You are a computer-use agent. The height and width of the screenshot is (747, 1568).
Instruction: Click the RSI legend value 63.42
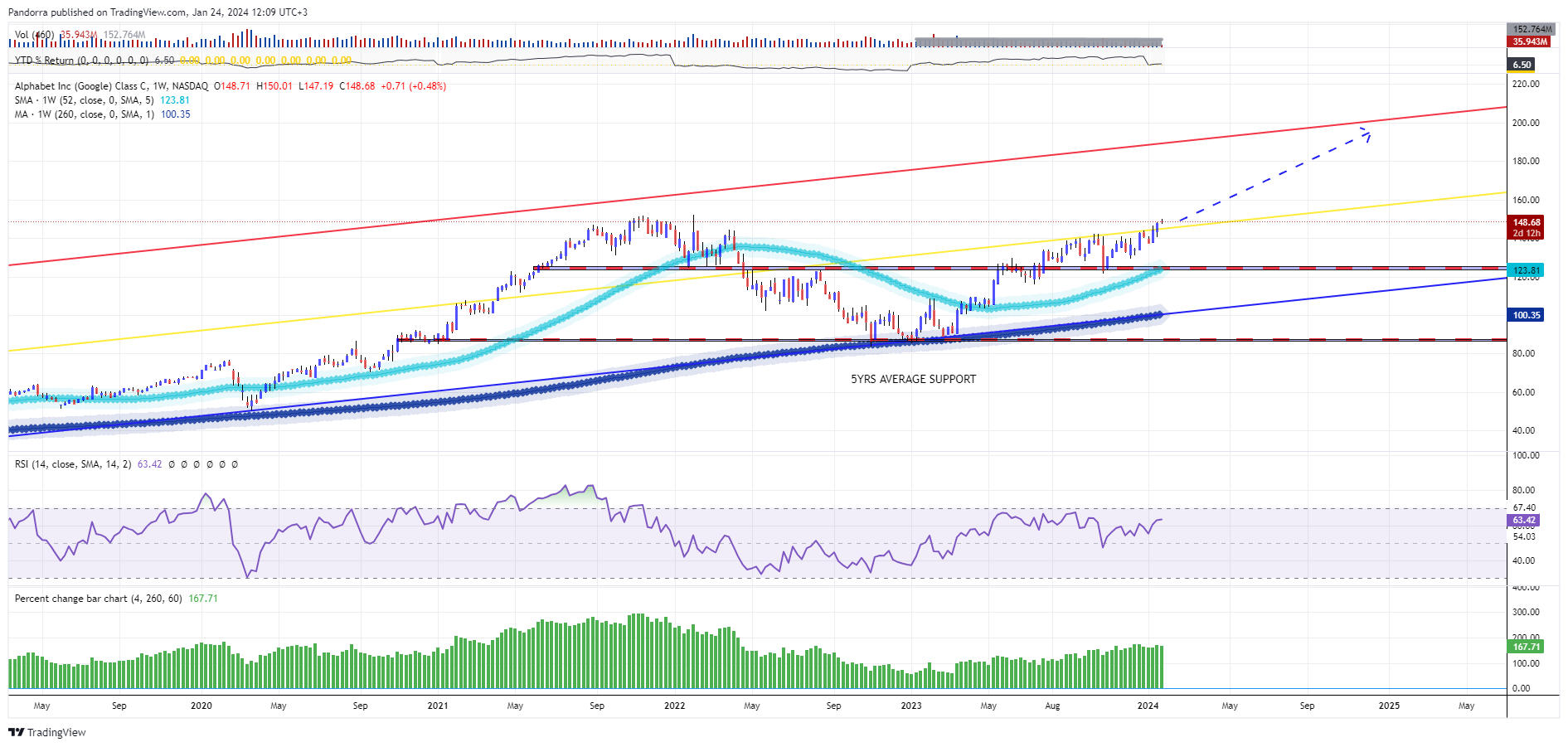[150, 464]
